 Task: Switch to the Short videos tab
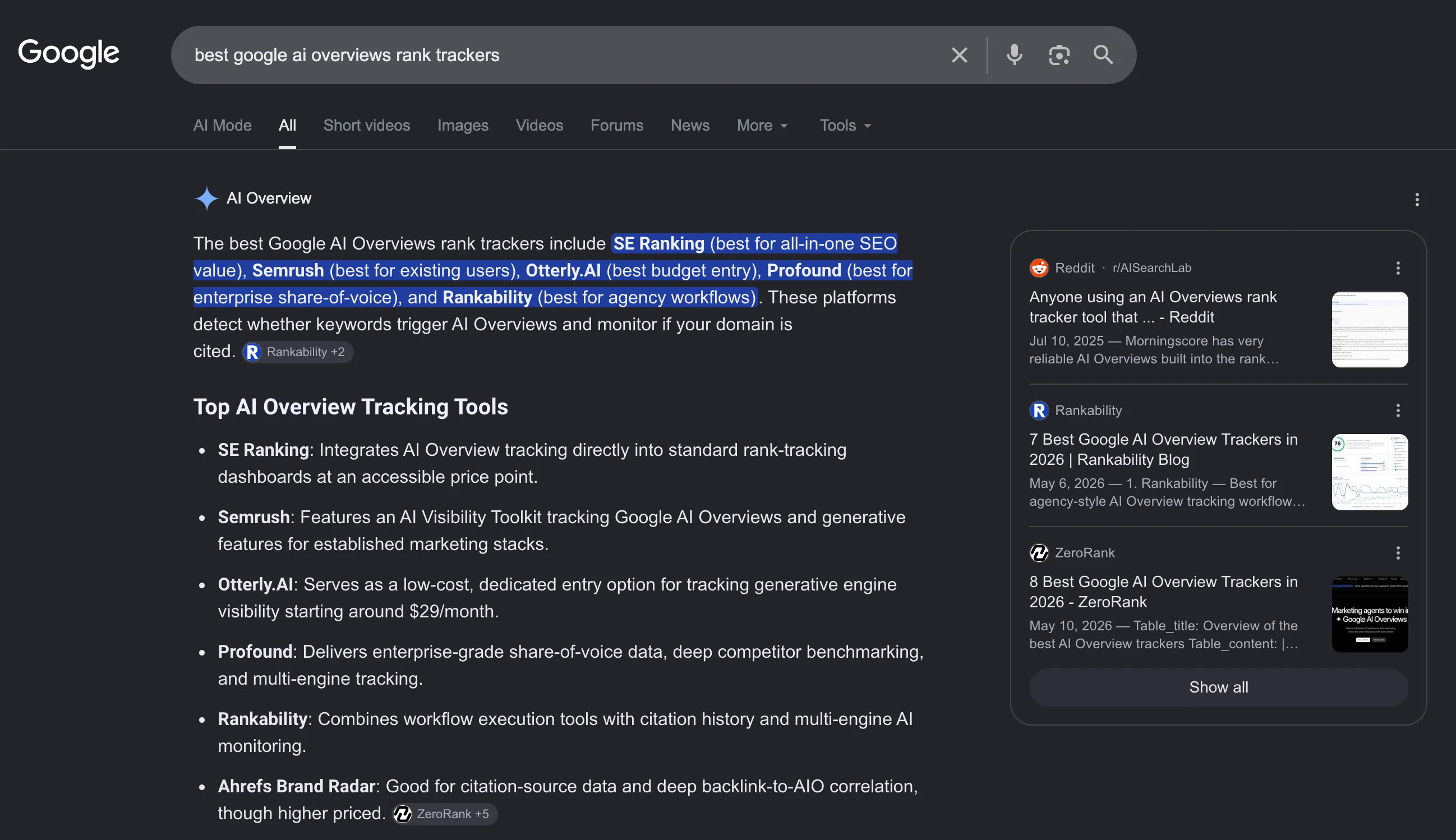(367, 125)
